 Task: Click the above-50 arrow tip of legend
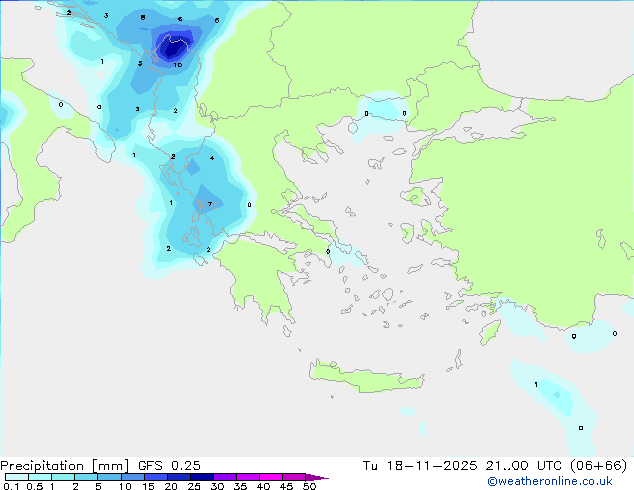click(317, 477)
